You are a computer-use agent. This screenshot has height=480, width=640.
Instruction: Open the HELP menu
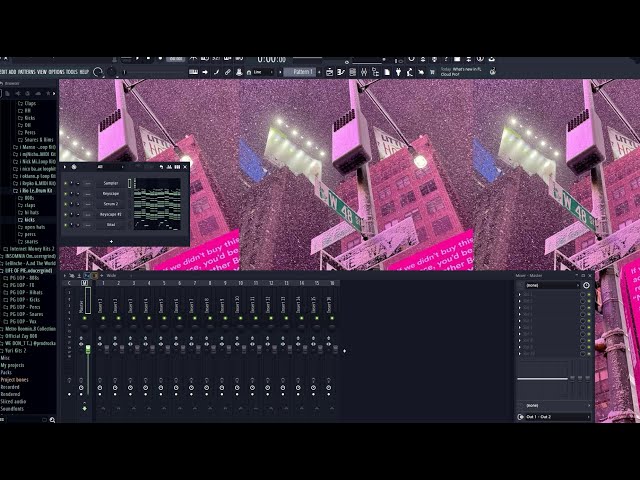(x=84, y=72)
